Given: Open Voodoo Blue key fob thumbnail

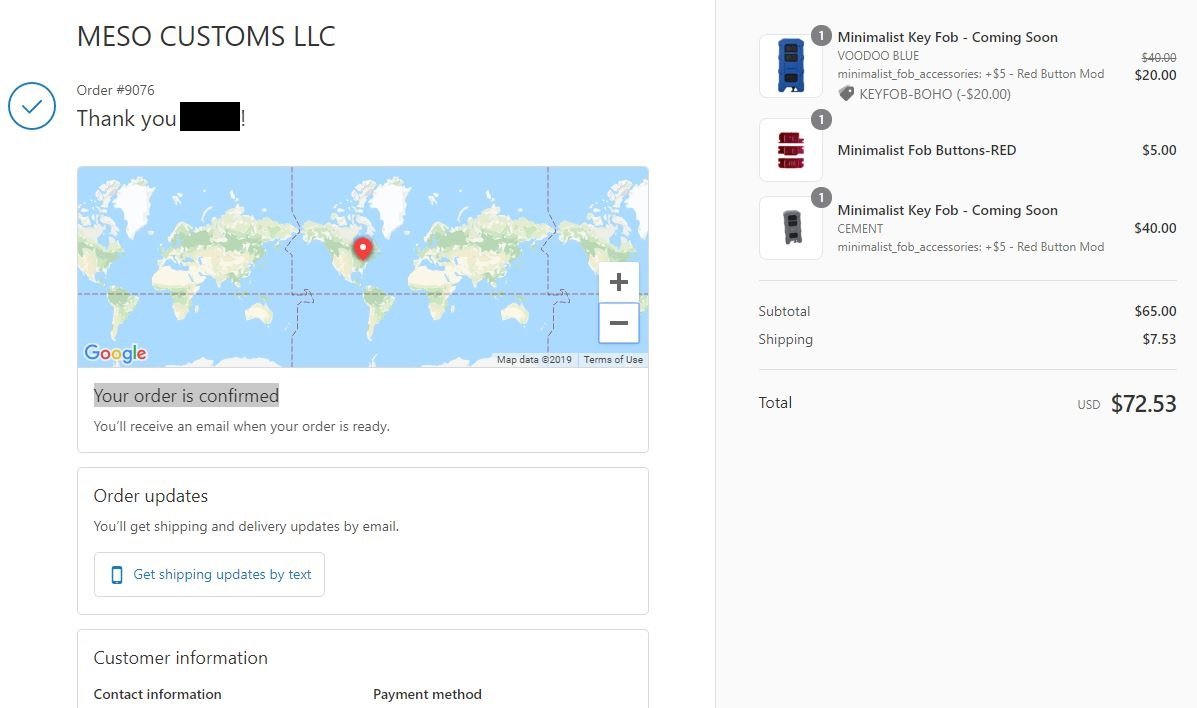Looking at the screenshot, I should tap(791, 66).
